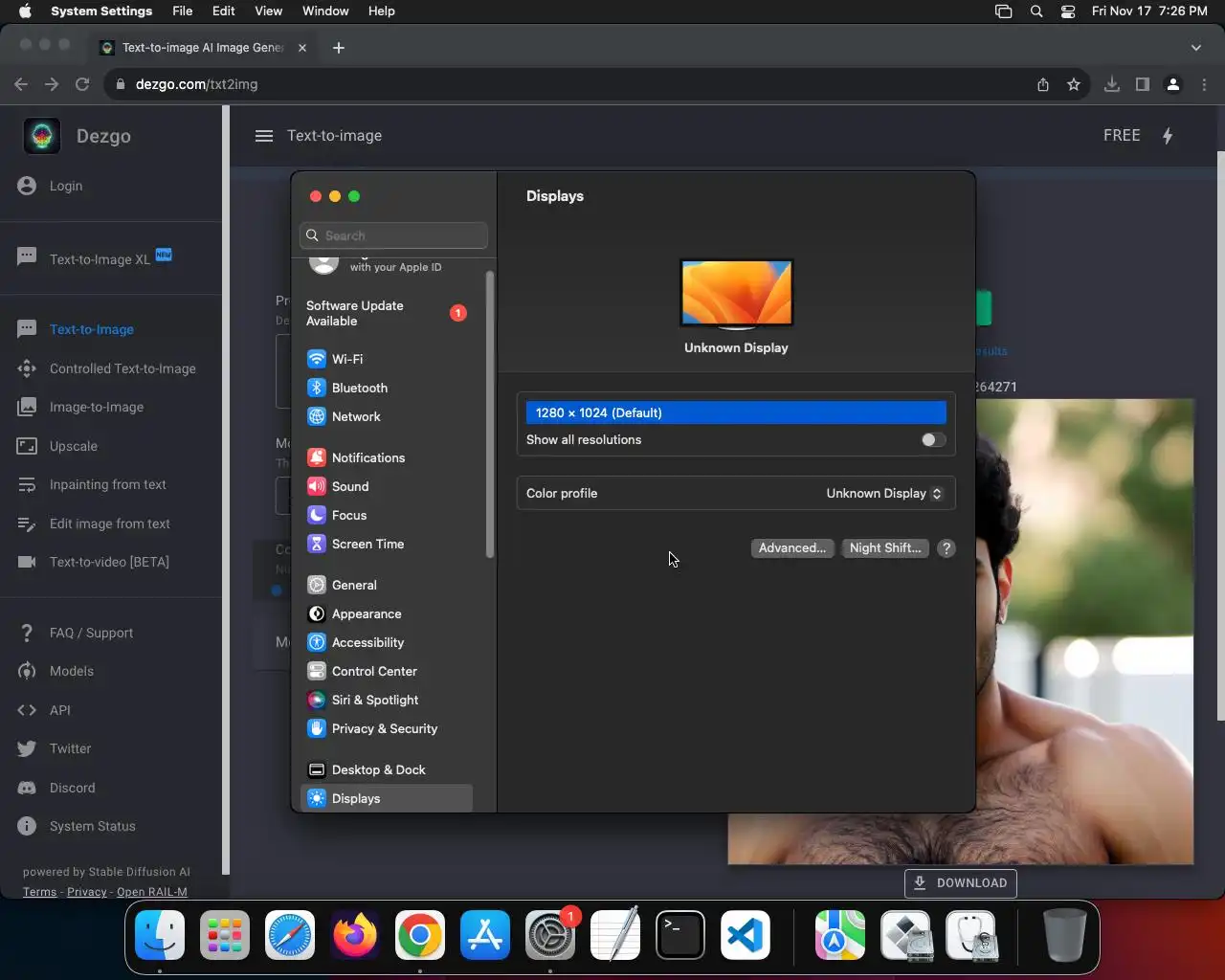Viewport: 1225px width, 980px height.
Task: Click the lightning bolt icon next to FREE
Action: [x=1168, y=136]
